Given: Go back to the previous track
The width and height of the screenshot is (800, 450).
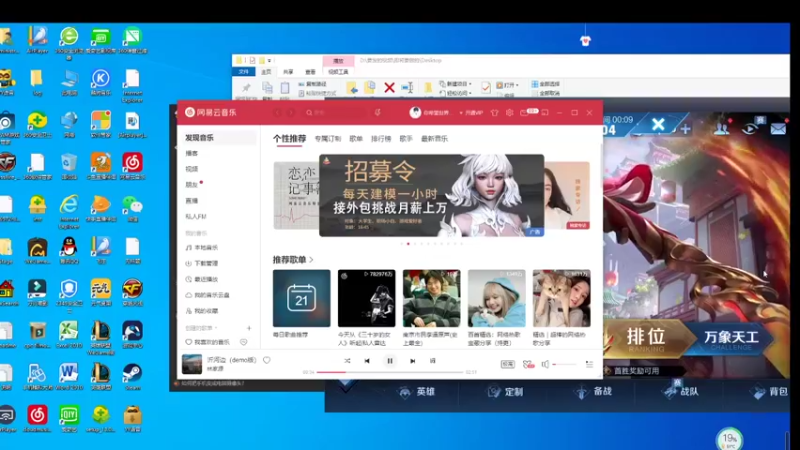Looking at the screenshot, I should click(x=367, y=361).
